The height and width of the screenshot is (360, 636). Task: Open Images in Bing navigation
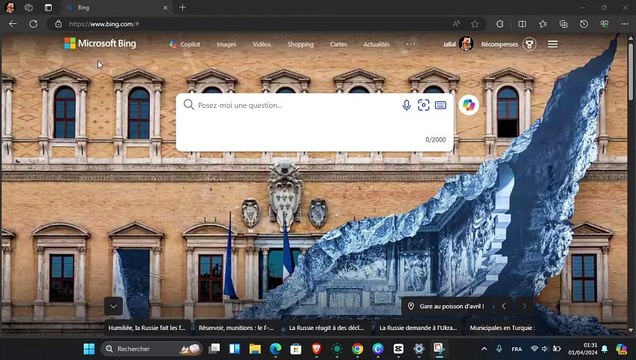click(x=226, y=44)
